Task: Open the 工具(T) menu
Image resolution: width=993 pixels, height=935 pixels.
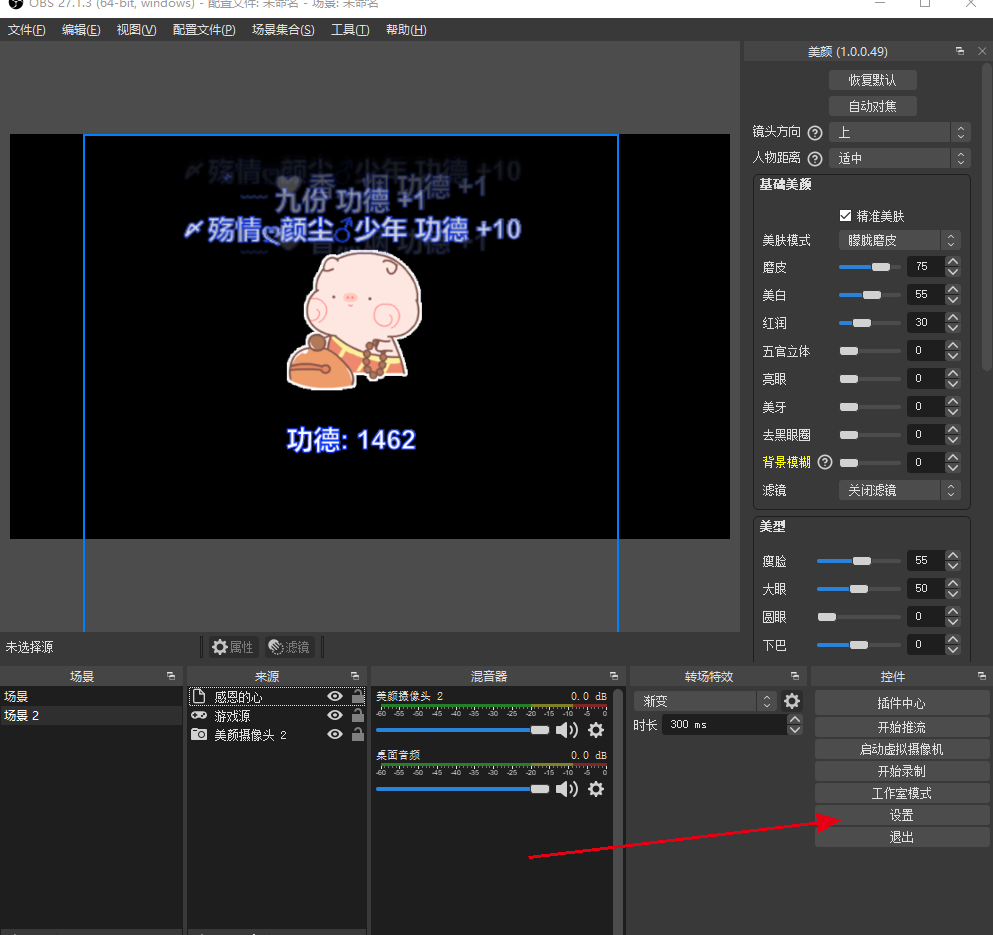Action: pyautogui.click(x=350, y=30)
